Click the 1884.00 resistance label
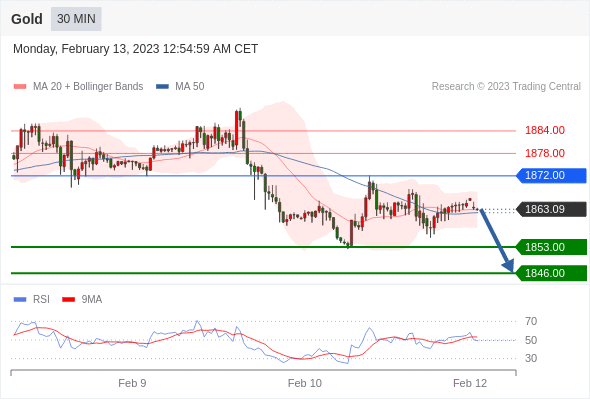 (545, 131)
